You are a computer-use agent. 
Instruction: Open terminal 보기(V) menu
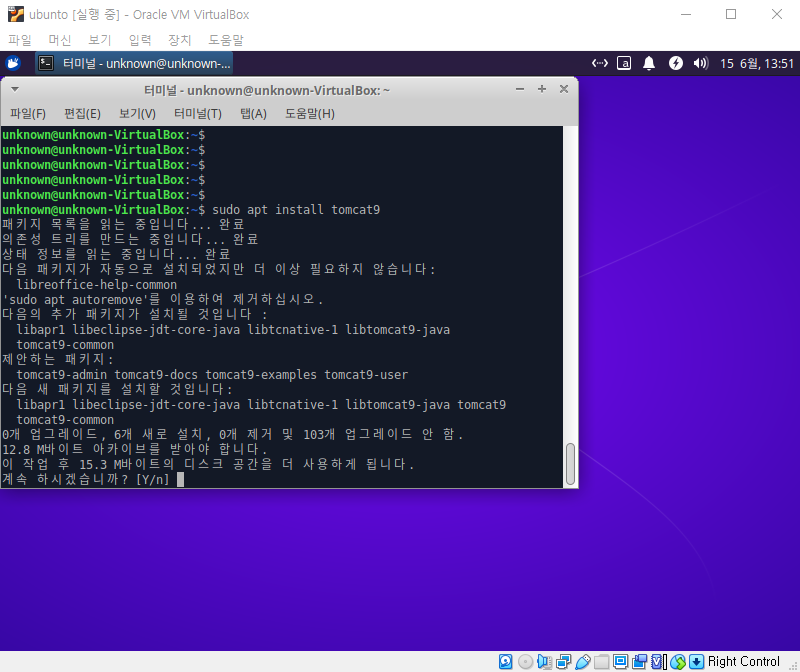[x=137, y=113]
